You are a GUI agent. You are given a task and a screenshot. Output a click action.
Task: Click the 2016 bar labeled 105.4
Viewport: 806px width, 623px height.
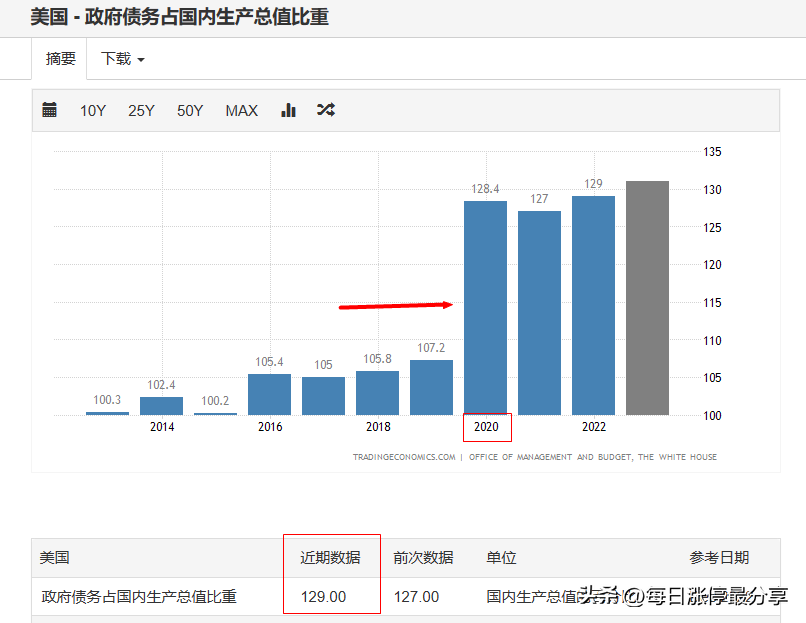[x=269, y=394]
